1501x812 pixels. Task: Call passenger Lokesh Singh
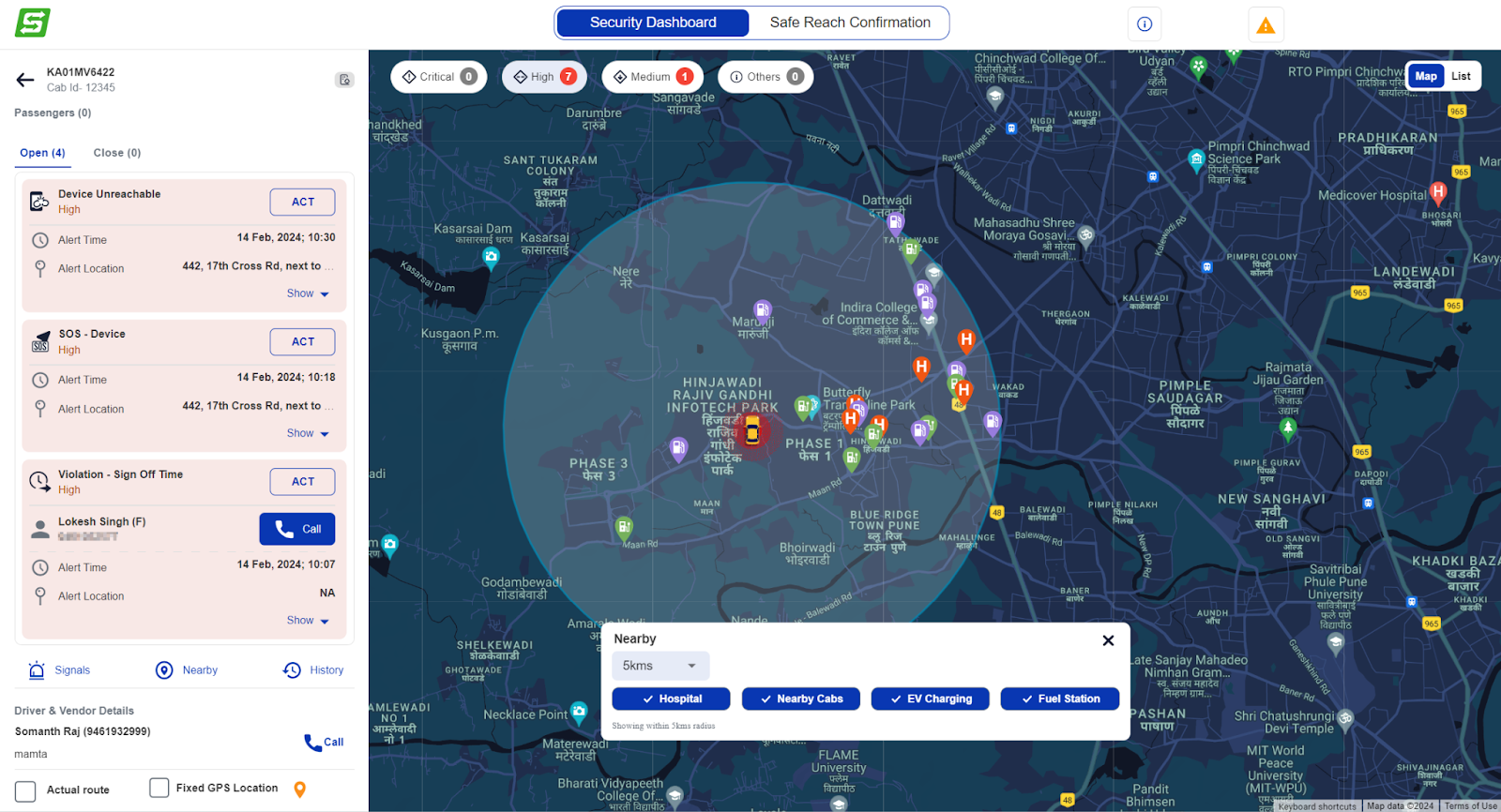coord(297,529)
